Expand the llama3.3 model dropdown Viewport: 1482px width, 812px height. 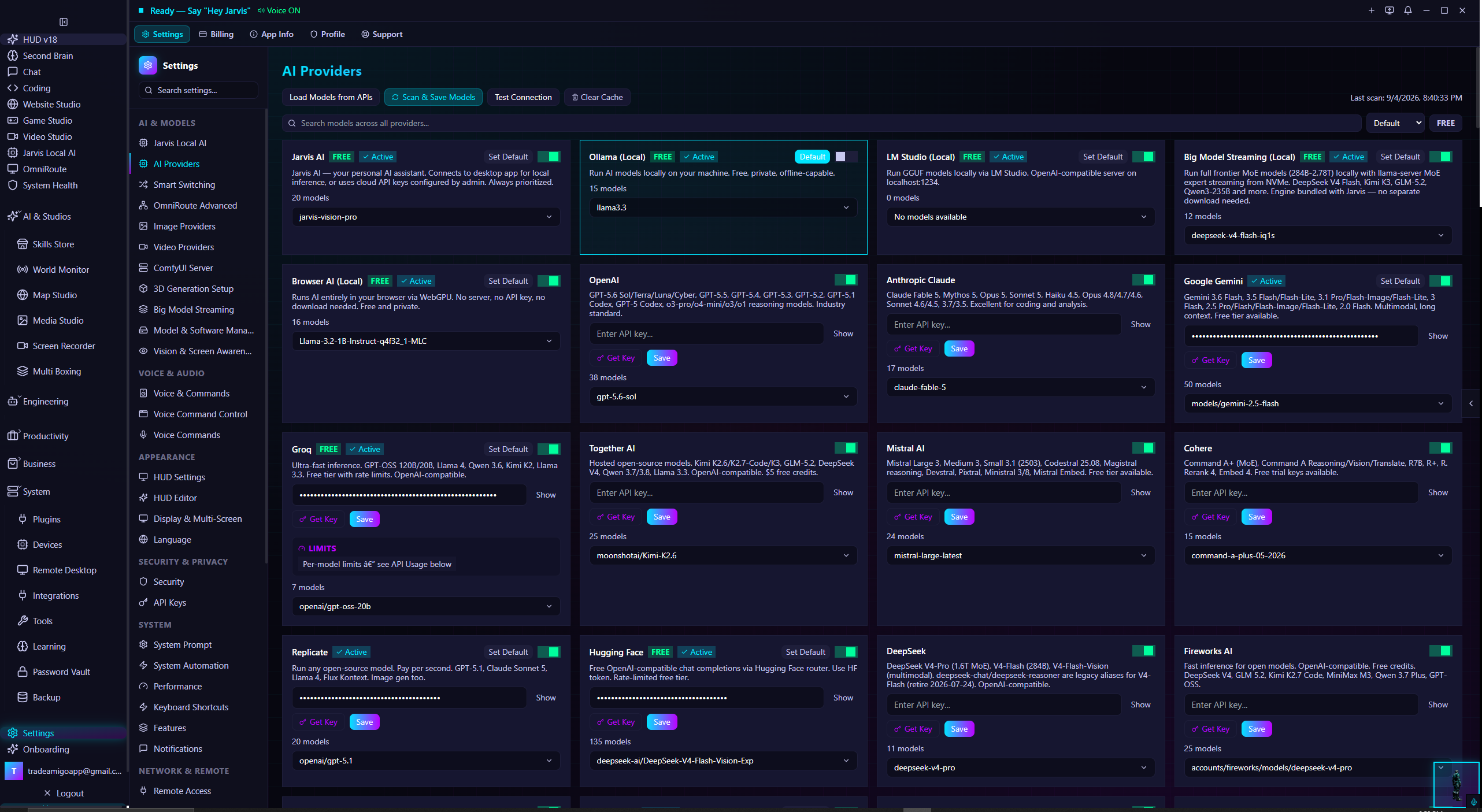[x=723, y=207]
